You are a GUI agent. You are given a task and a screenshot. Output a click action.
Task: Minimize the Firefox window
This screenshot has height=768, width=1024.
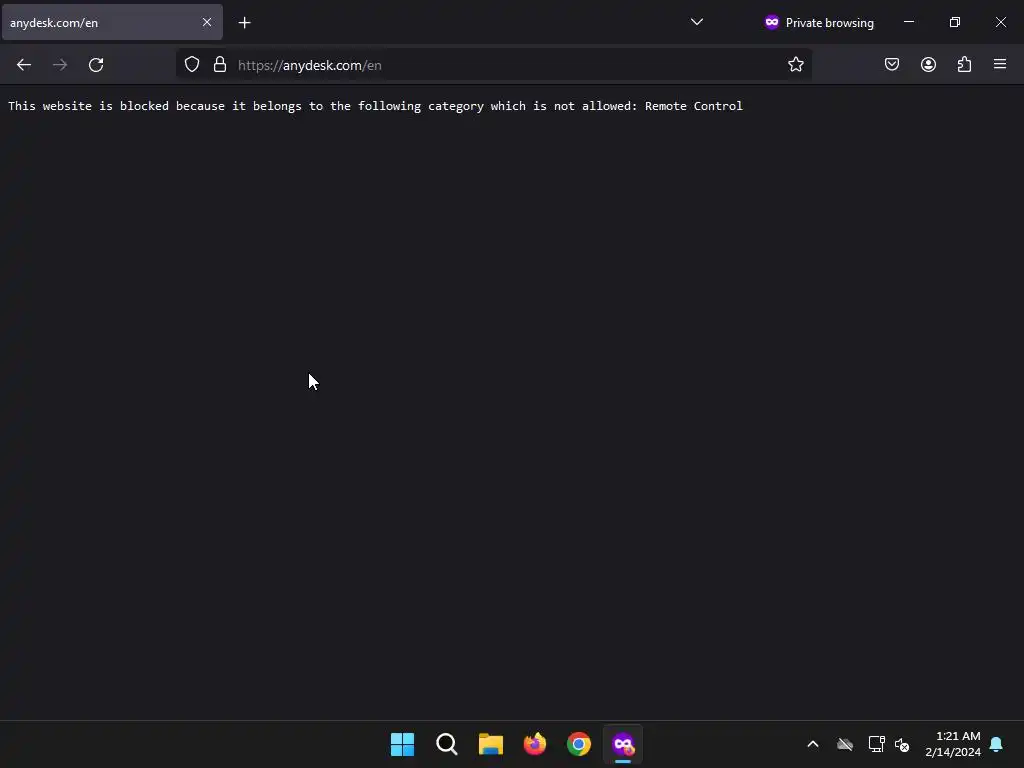point(909,22)
